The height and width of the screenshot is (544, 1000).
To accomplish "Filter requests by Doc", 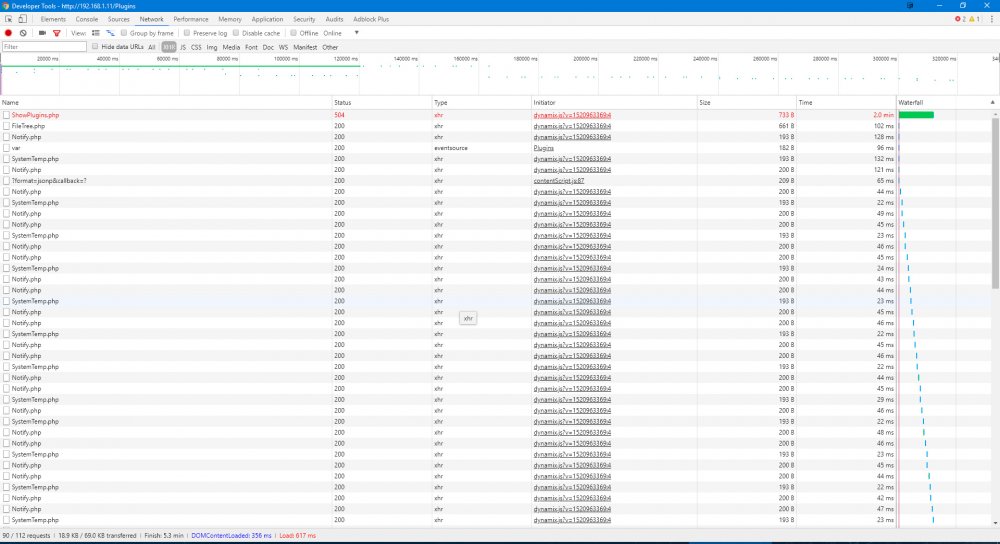I will click(x=268, y=47).
